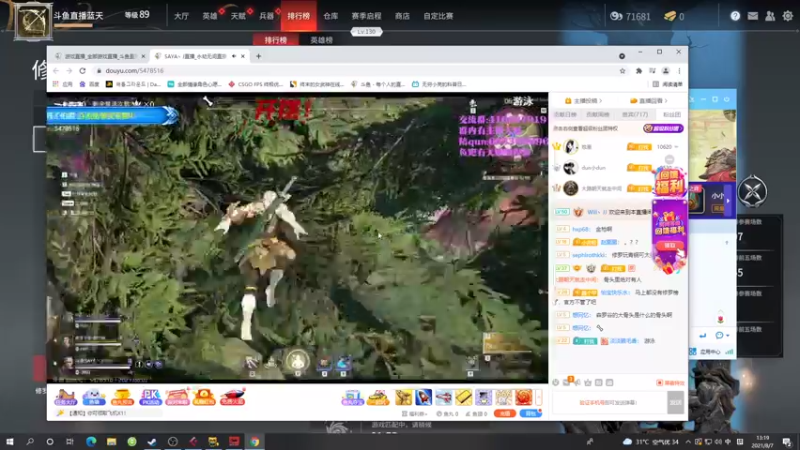Click the first chat toolbar emoji icon

[x=556, y=383]
